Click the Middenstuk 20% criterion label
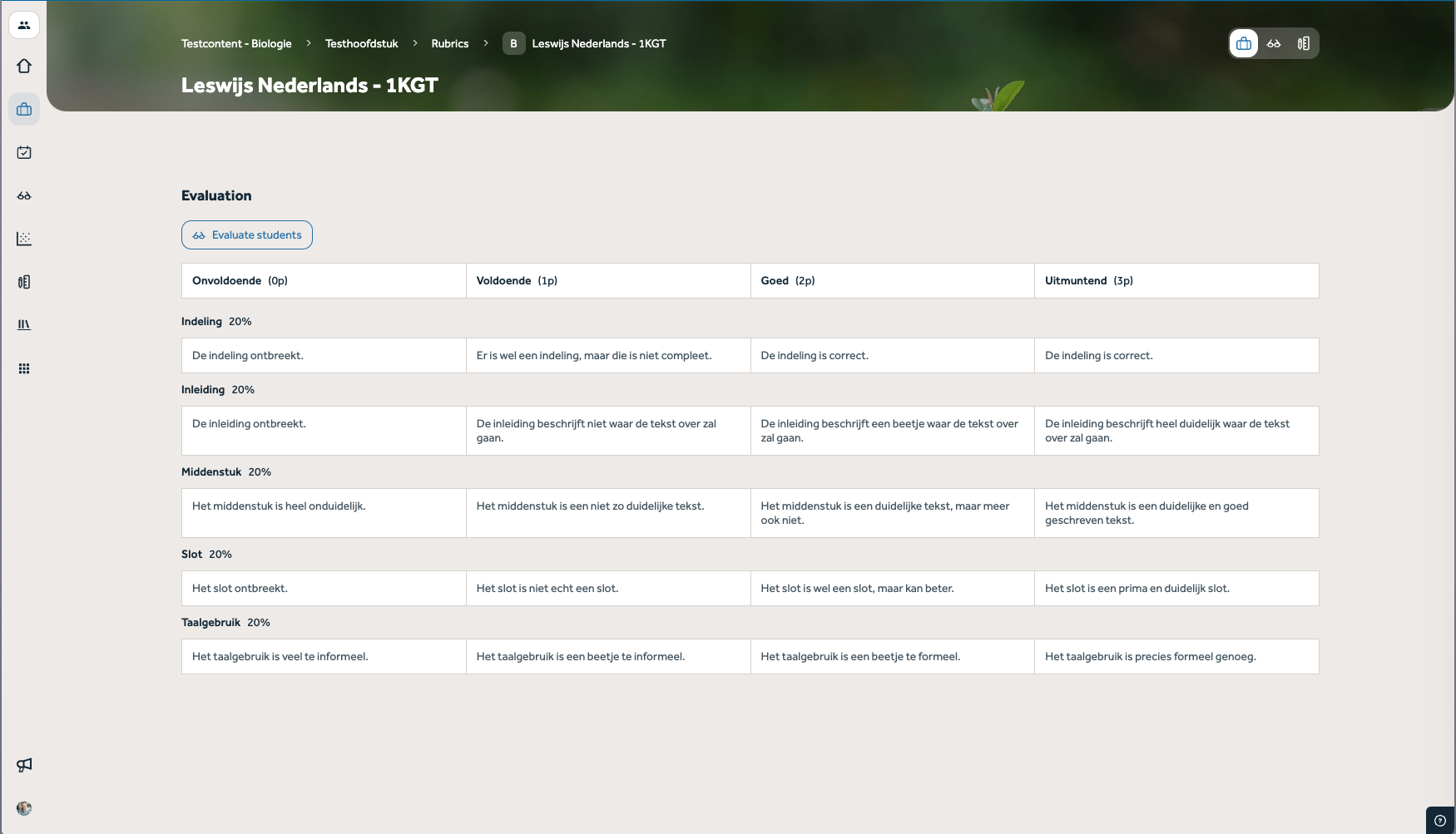Screen dimensions: 1456x834 pyautogui.click(x=226, y=472)
